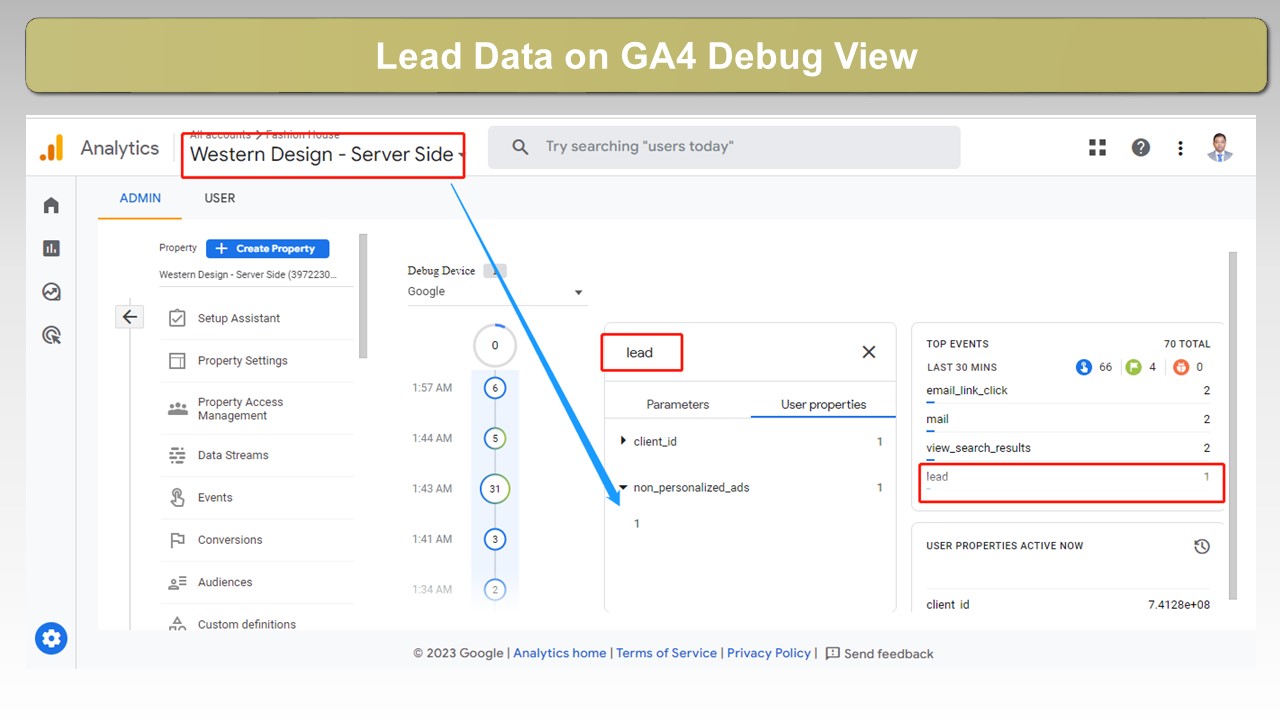Expand the client_id user property
Image resolution: width=1280 pixels, height=720 pixels.
(624, 441)
